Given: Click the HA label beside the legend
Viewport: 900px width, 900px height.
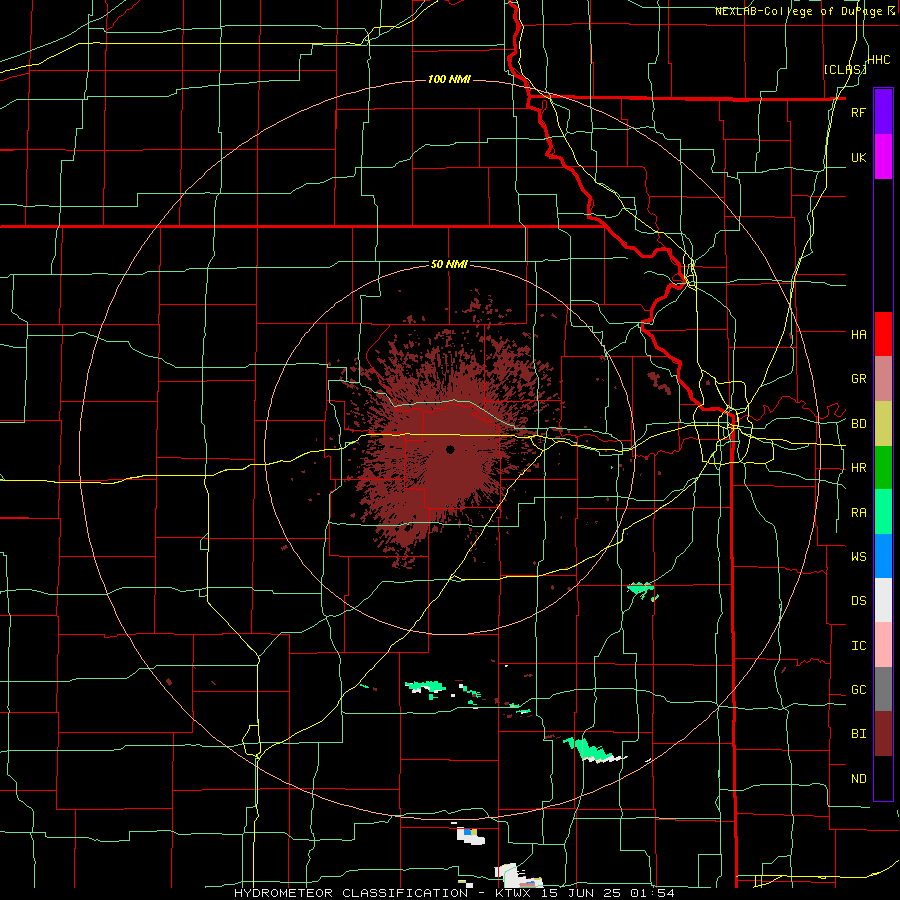Looking at the screenshot, I should 858,334.
